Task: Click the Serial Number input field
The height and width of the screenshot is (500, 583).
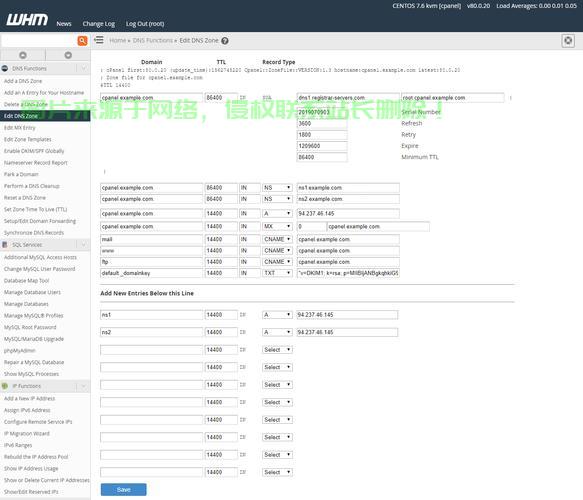Action: point(322,112)
